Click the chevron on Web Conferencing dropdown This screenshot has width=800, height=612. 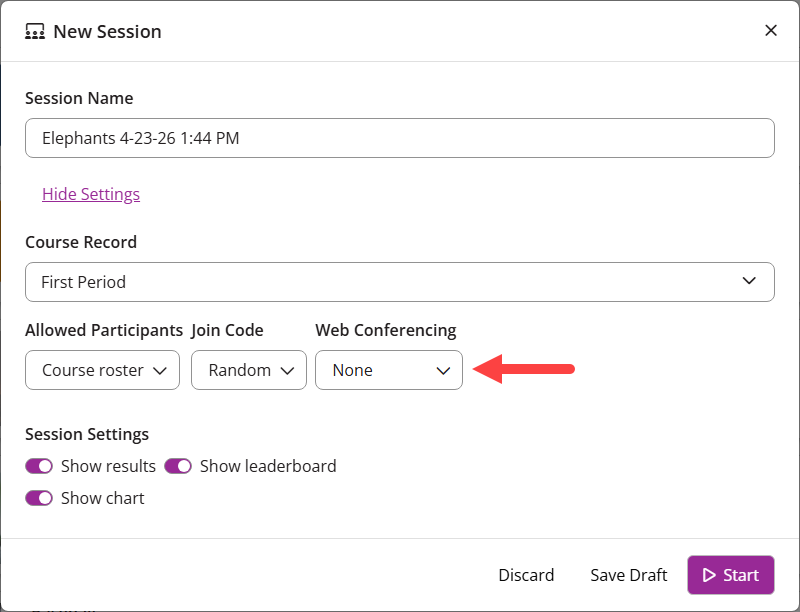point(443,370)
